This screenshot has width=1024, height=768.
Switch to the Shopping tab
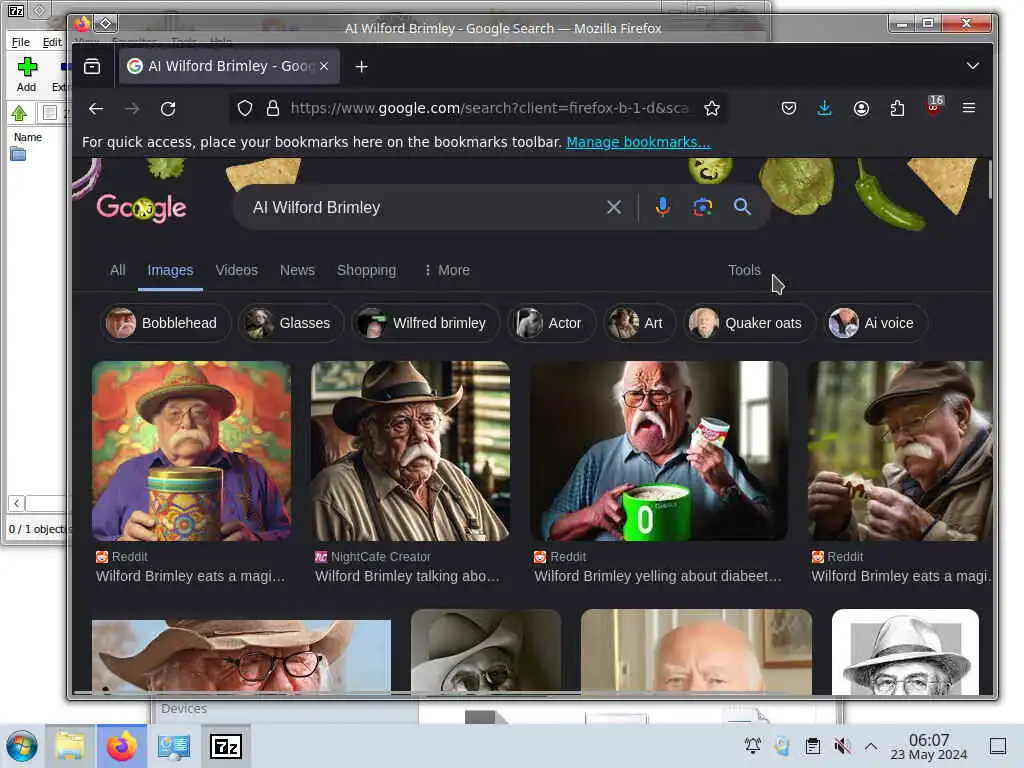[x=366, y=270]
